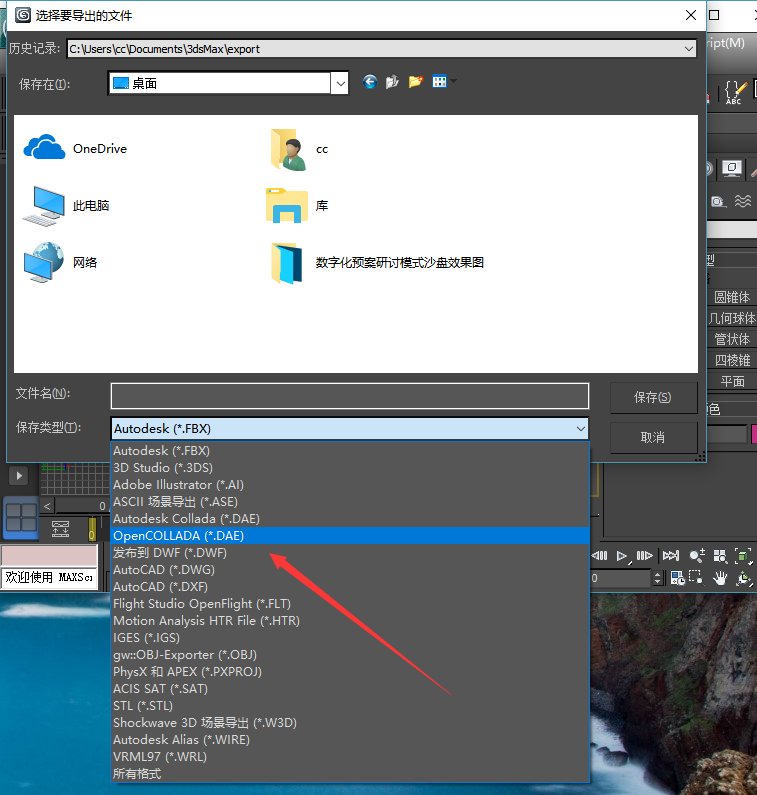Choose 发布到 DWF (*.DWF) option
Viewport: 757px width, 795px height.
(350, 553)
